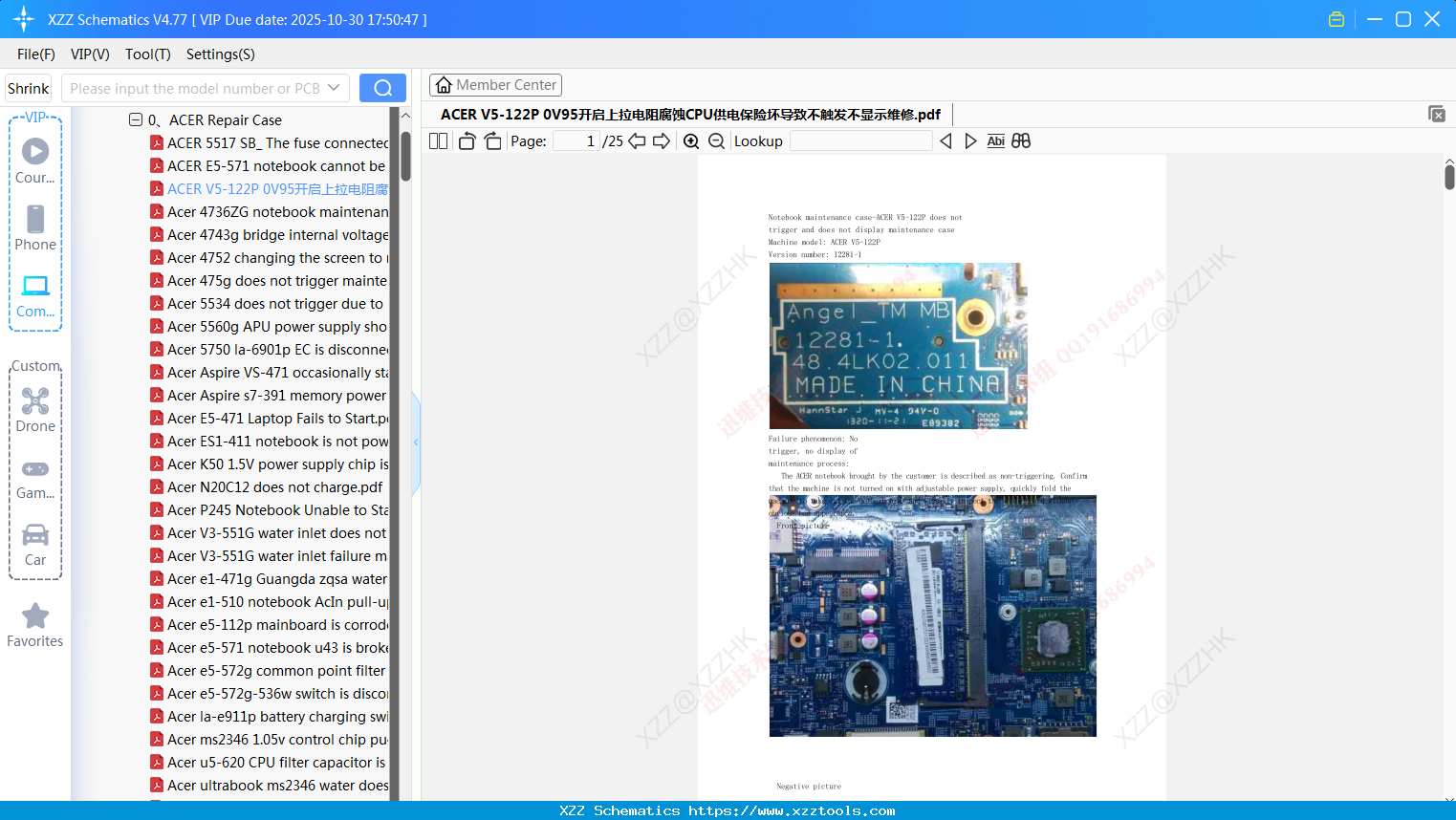
Task: Open Acer u5-620 CPU filter capacitor document
Action: pos(268,763)
